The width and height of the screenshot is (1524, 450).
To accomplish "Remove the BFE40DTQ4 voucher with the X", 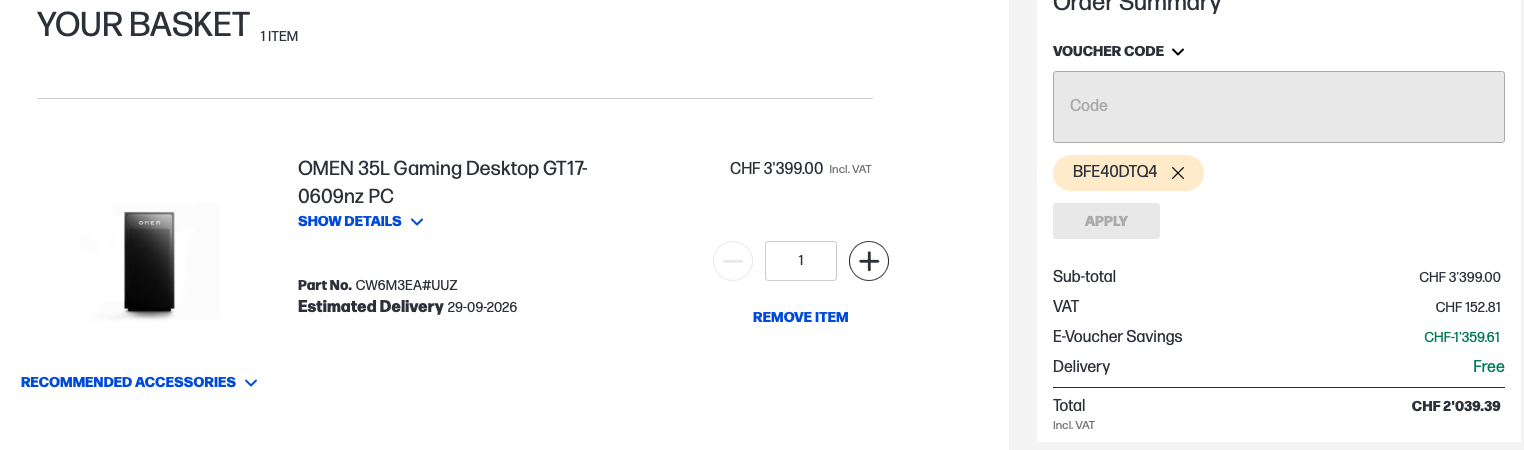I will click(x=1178, y=173).
